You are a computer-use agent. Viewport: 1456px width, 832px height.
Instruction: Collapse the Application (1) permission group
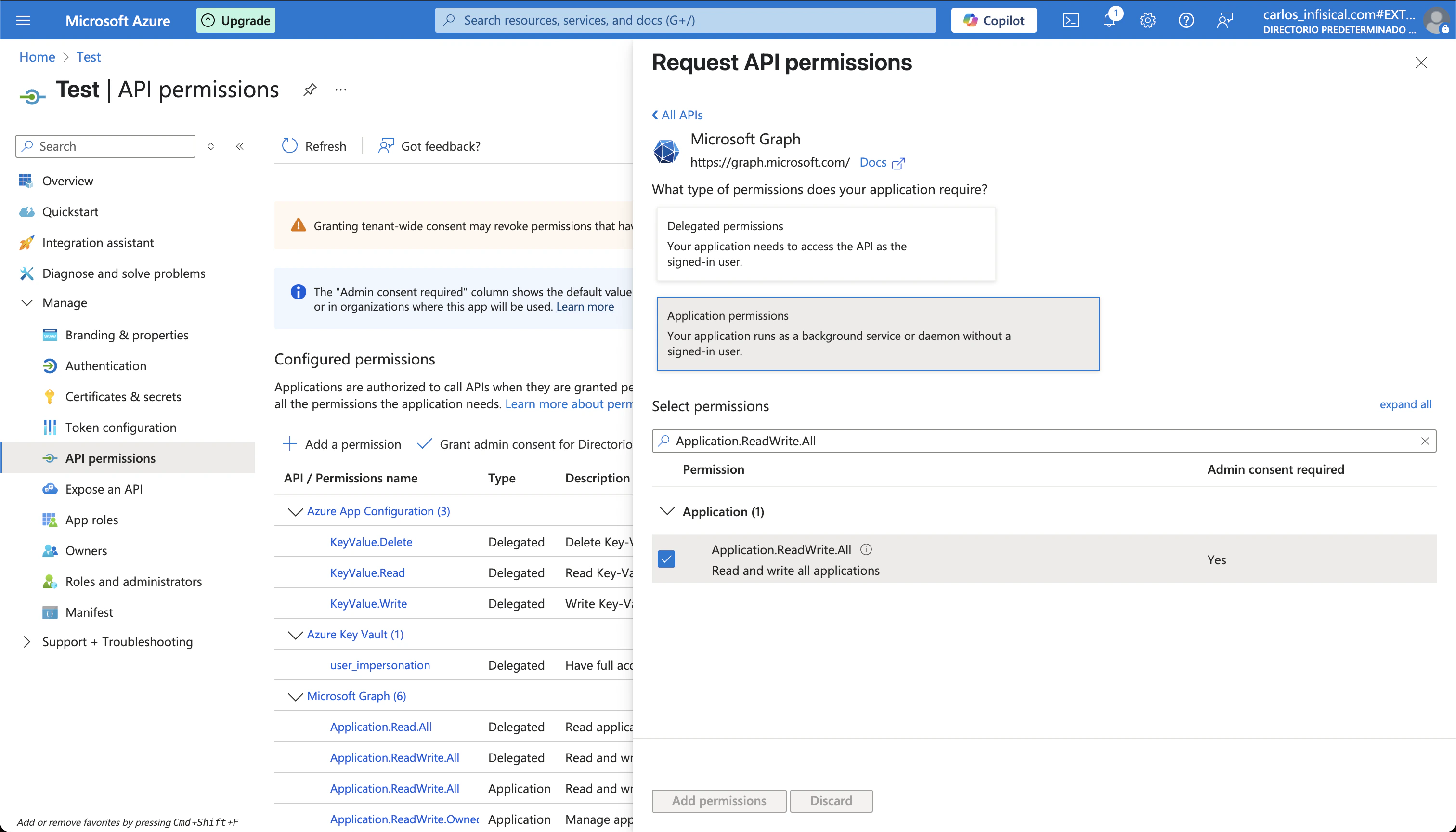coord(667,511)
